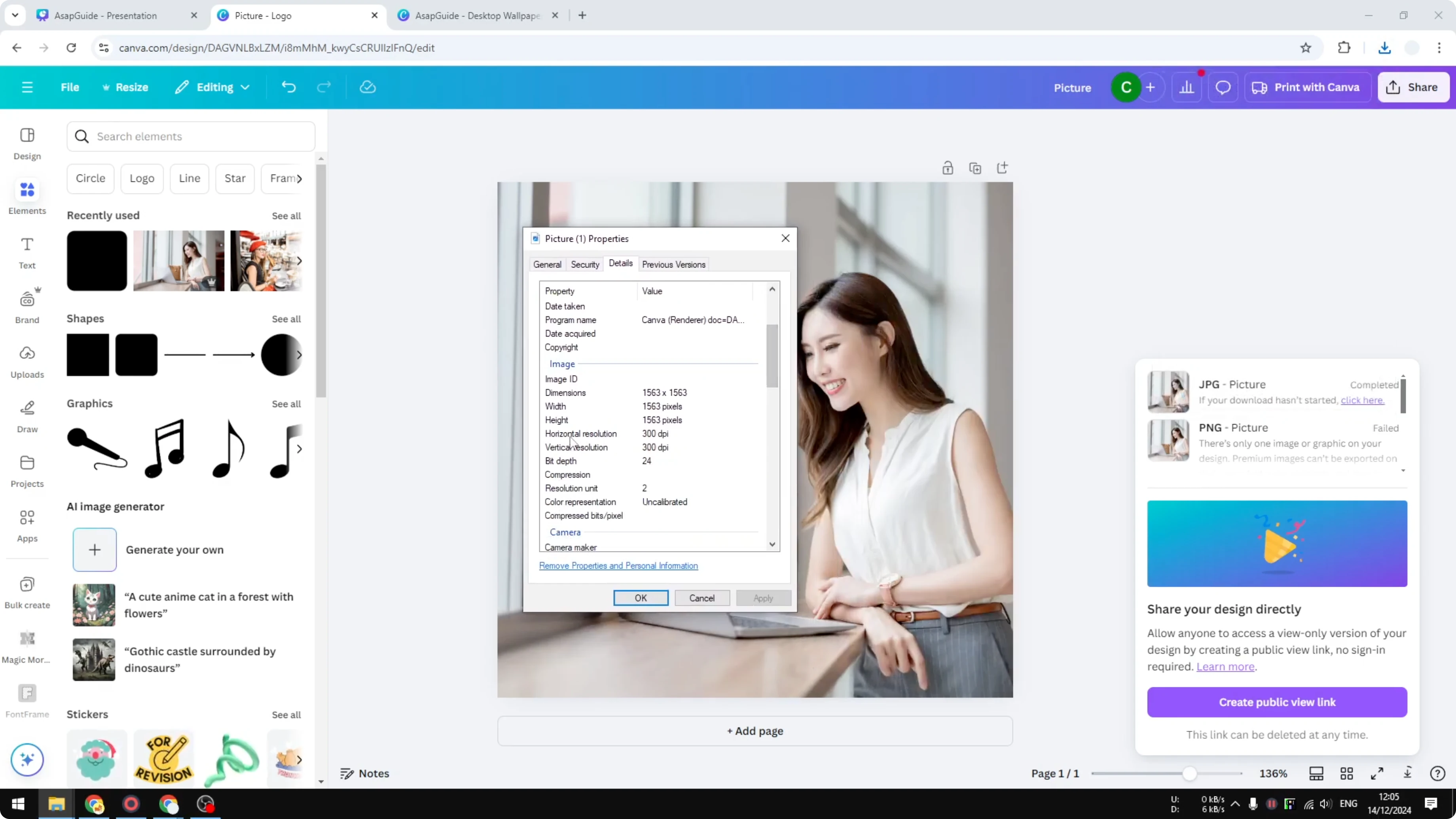Viewport: 1456px width, 819px height.
Task: Open the Text panel in the sidebar
Action: coord(27,253)
